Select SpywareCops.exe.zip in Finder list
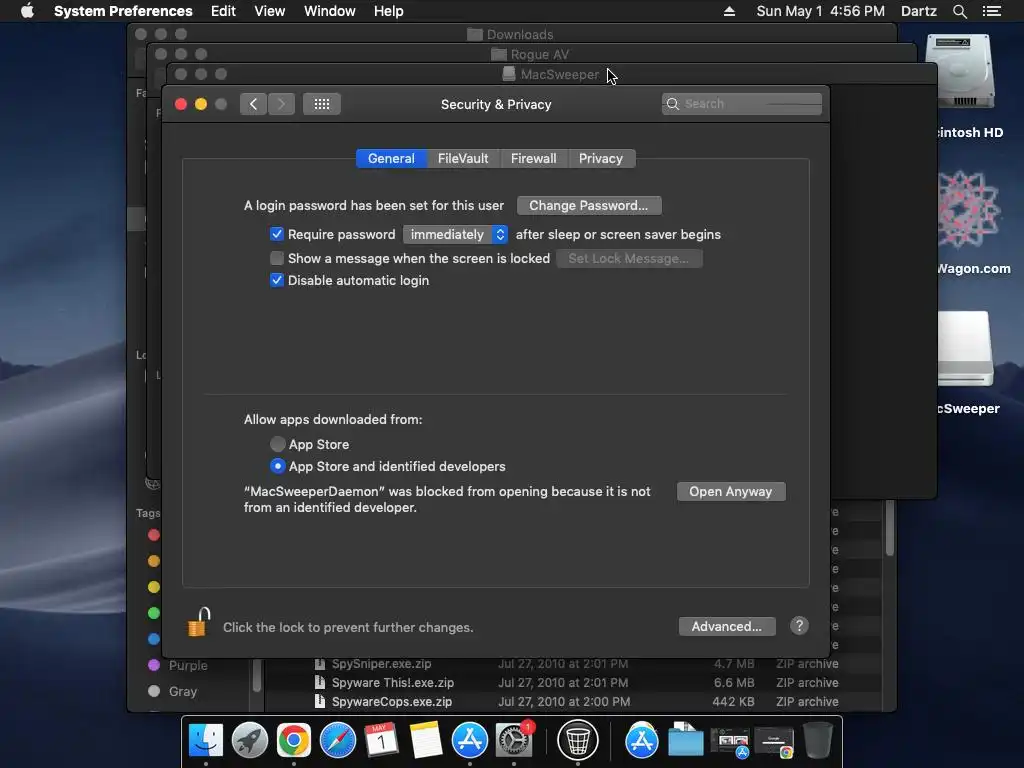 pos(392,701)
